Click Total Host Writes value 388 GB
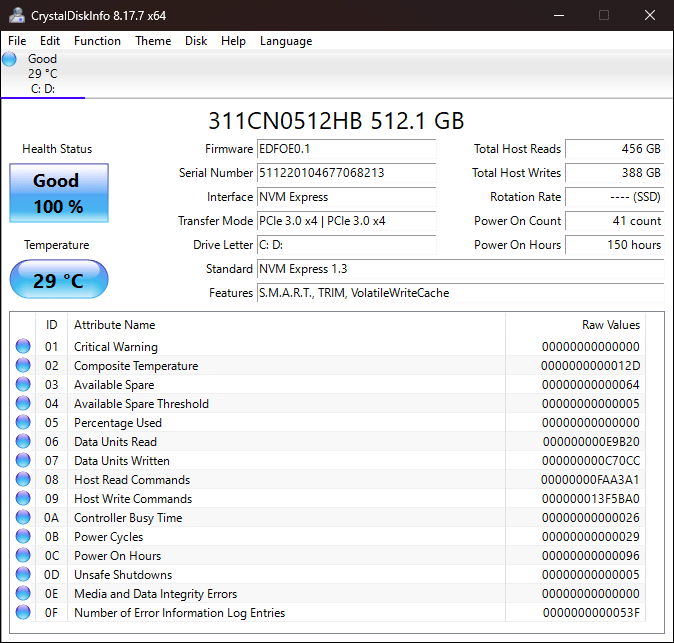674x643 pixels. point(615,173)
